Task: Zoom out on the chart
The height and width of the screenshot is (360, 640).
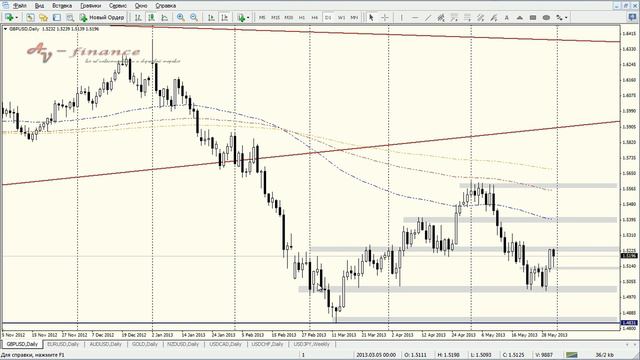Action: tap(194, 18)
